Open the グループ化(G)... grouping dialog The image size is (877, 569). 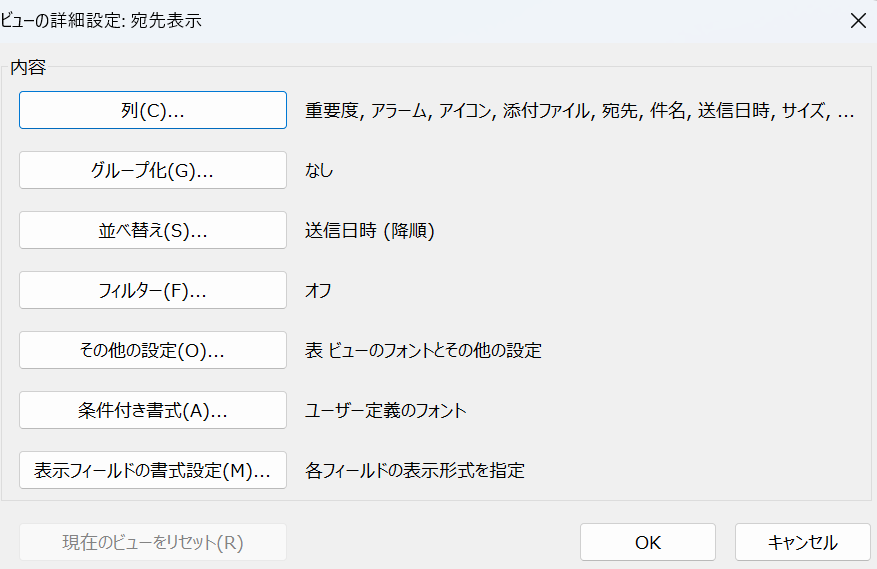tap(153, 170)
